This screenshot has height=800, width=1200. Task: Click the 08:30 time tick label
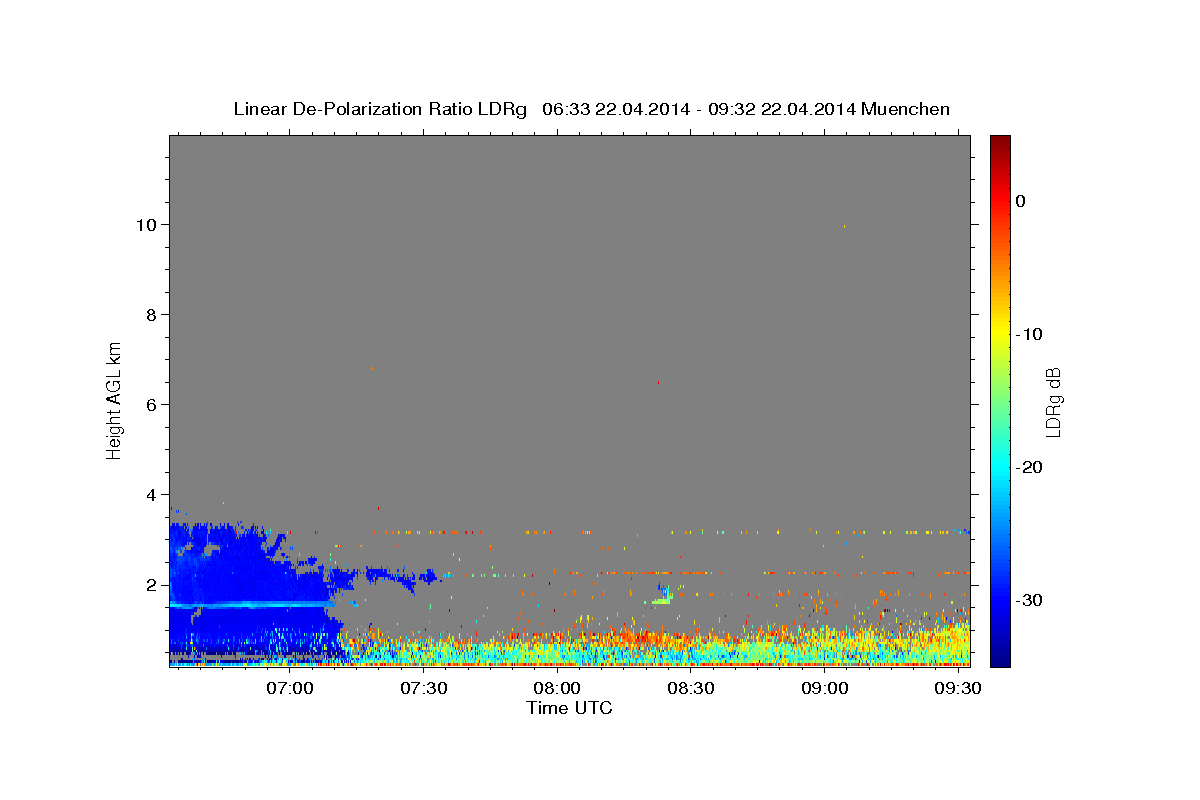tap(690, 688)
